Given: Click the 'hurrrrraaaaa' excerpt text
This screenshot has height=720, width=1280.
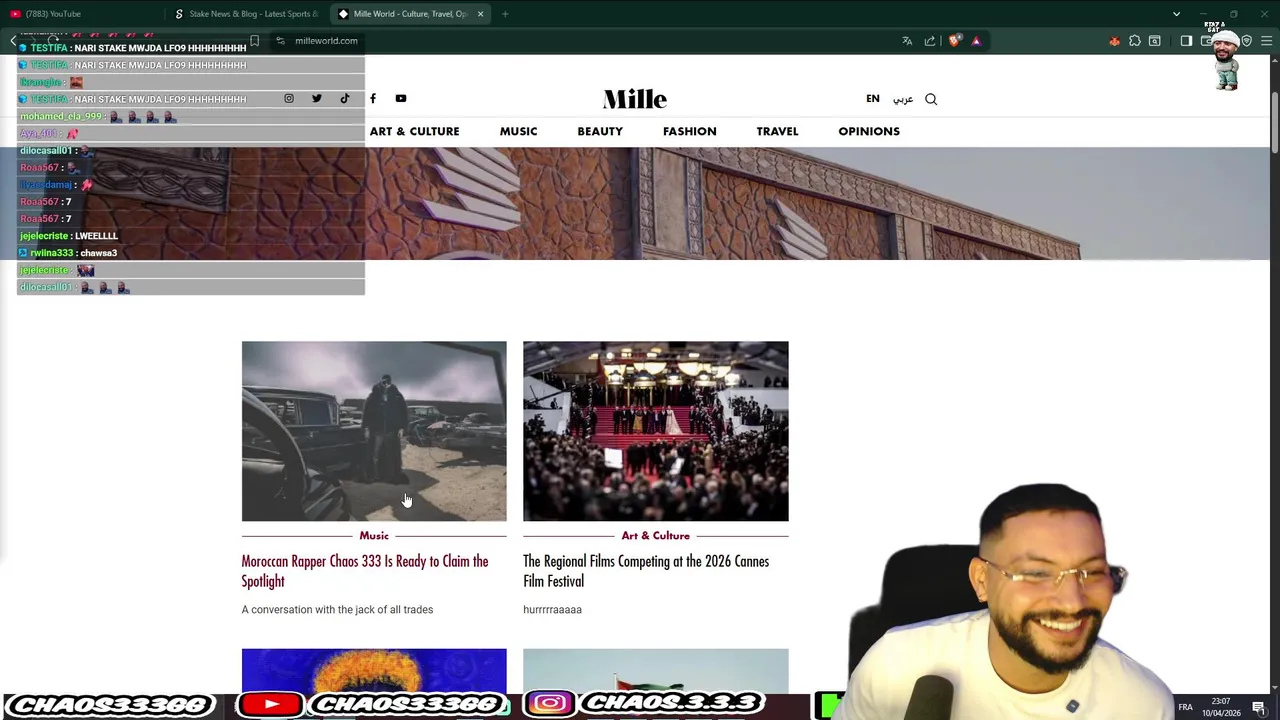Looking at the screenshot, I should 552,609.
